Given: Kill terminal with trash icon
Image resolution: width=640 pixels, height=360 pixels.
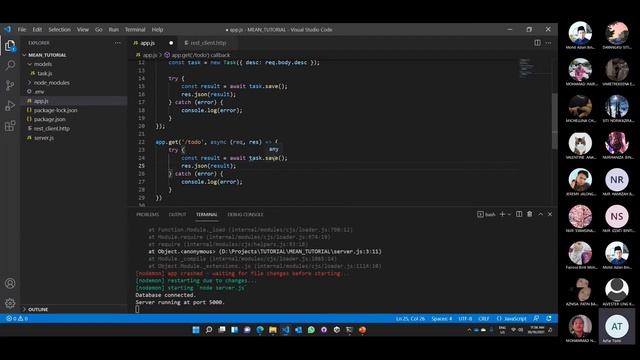Looking at the screenshot, I should [530, 214].
